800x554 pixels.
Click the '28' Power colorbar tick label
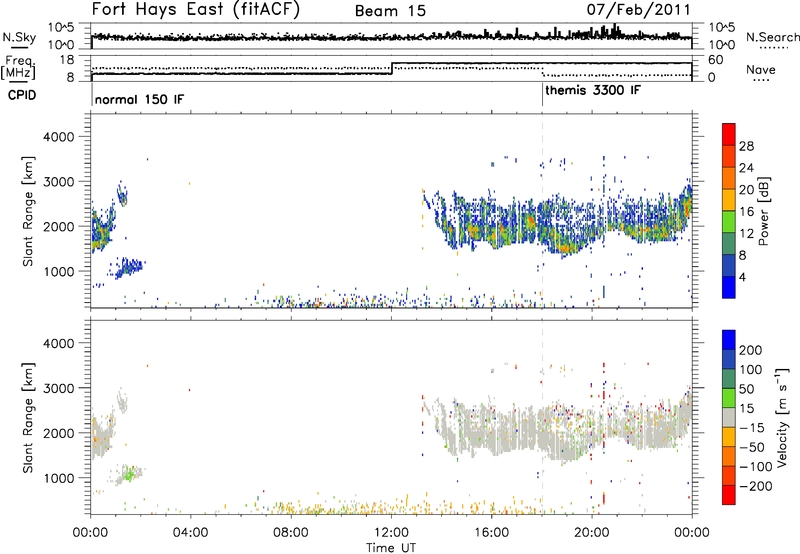coord(746,146)
